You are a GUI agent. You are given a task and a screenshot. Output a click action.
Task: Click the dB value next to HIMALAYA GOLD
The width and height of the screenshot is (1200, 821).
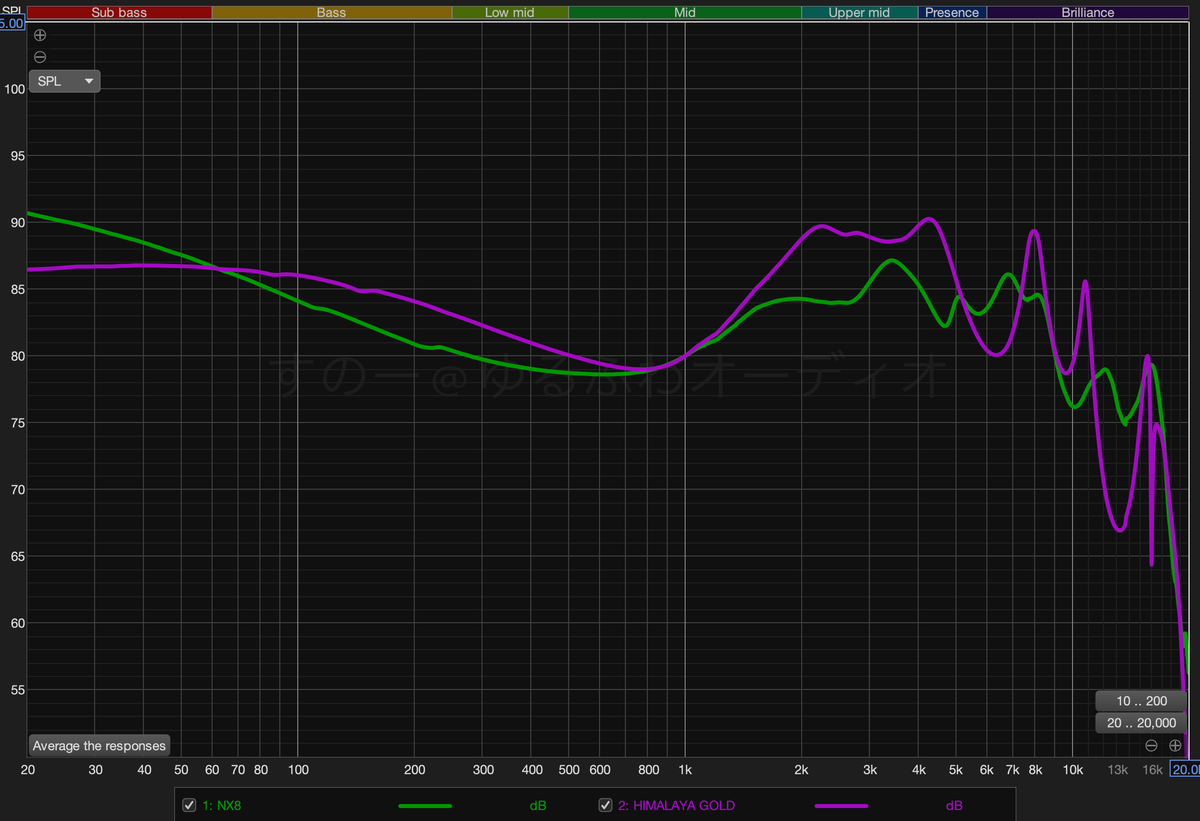coord(954,805)
